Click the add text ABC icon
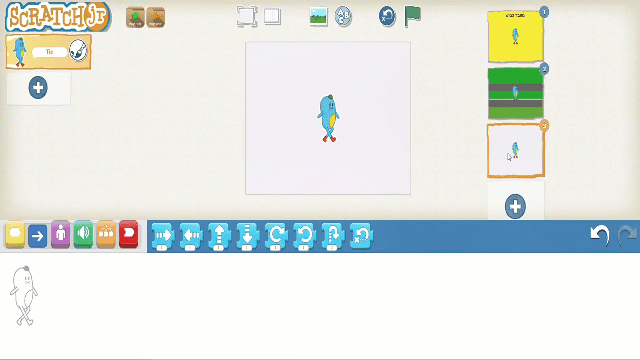The height and width of the screenshot is (360, 640). point(343,17)
